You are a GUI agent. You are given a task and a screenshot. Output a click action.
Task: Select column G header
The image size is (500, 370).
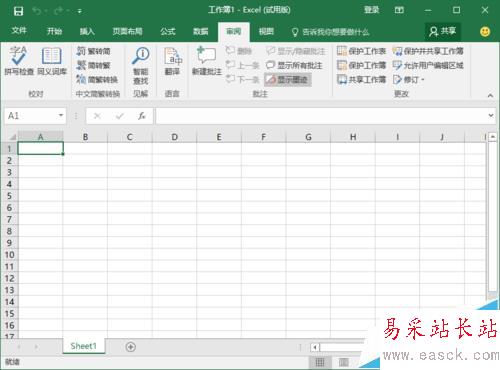point(308,137)
